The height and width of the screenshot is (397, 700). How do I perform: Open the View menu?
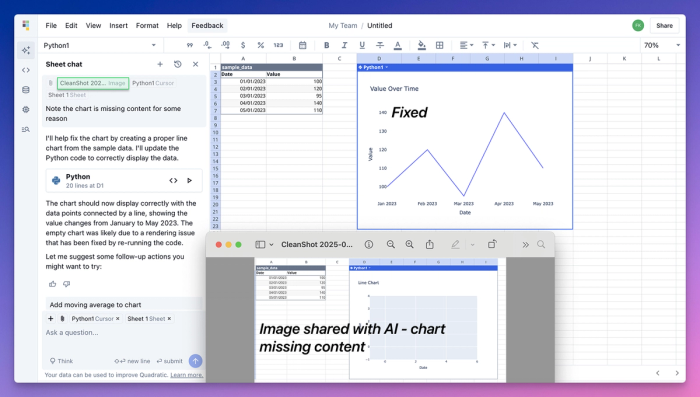[x=93, y=25]
